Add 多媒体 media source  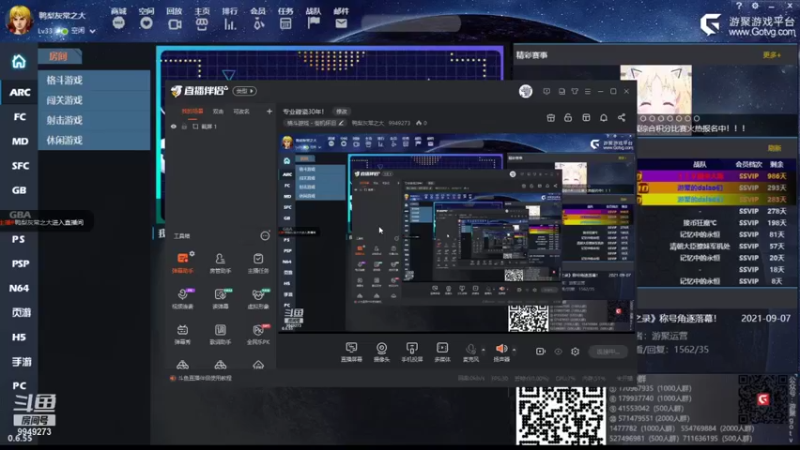coord(442,352)
